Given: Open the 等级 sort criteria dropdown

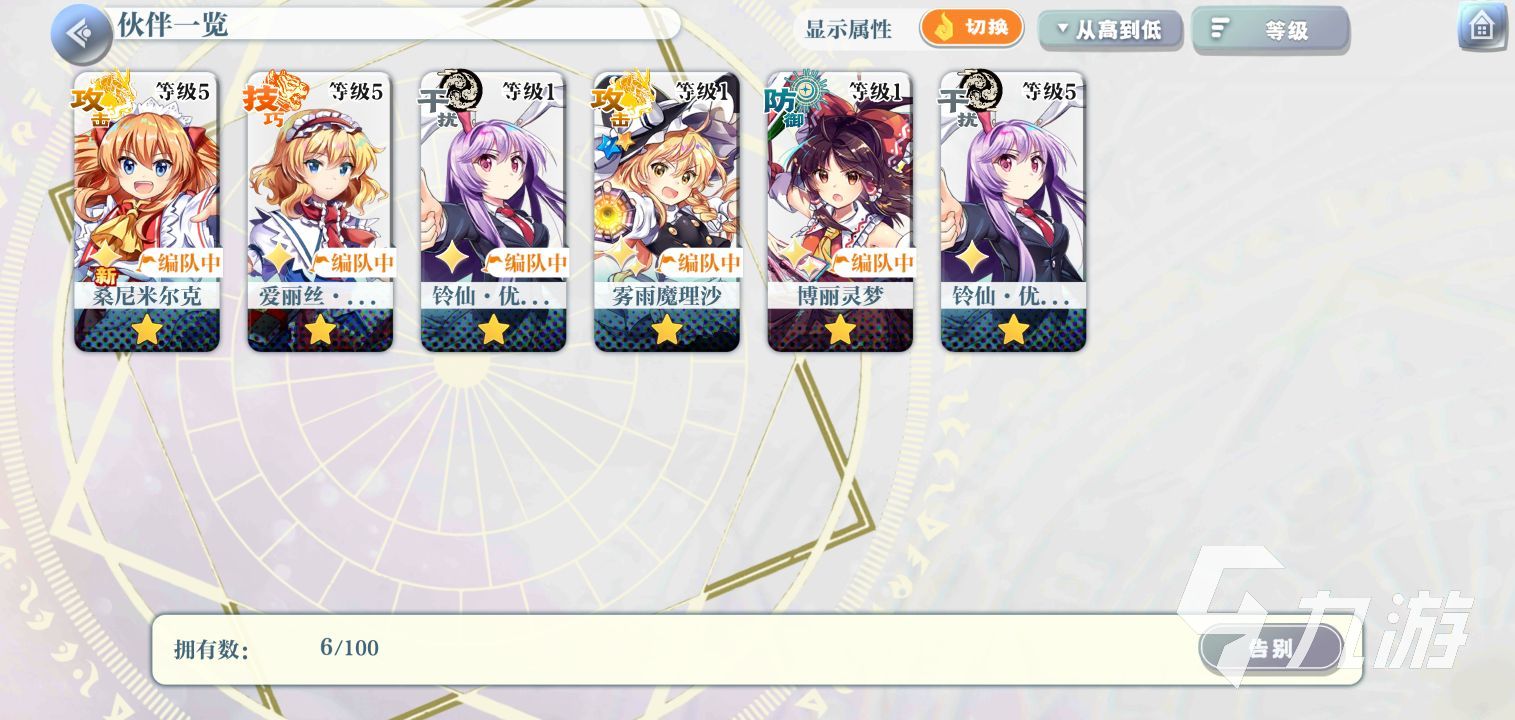Looking at the screenshot, I should (1270, 30).
